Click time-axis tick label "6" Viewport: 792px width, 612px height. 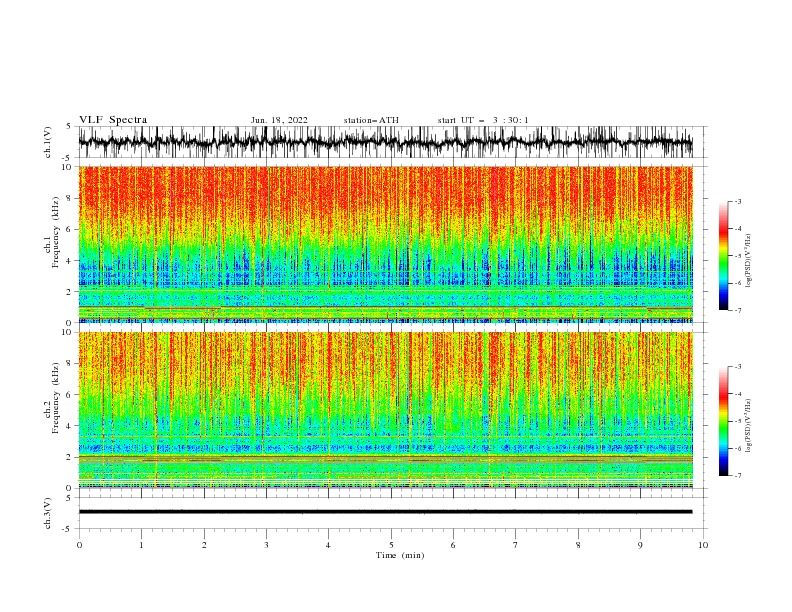[454, 545]
